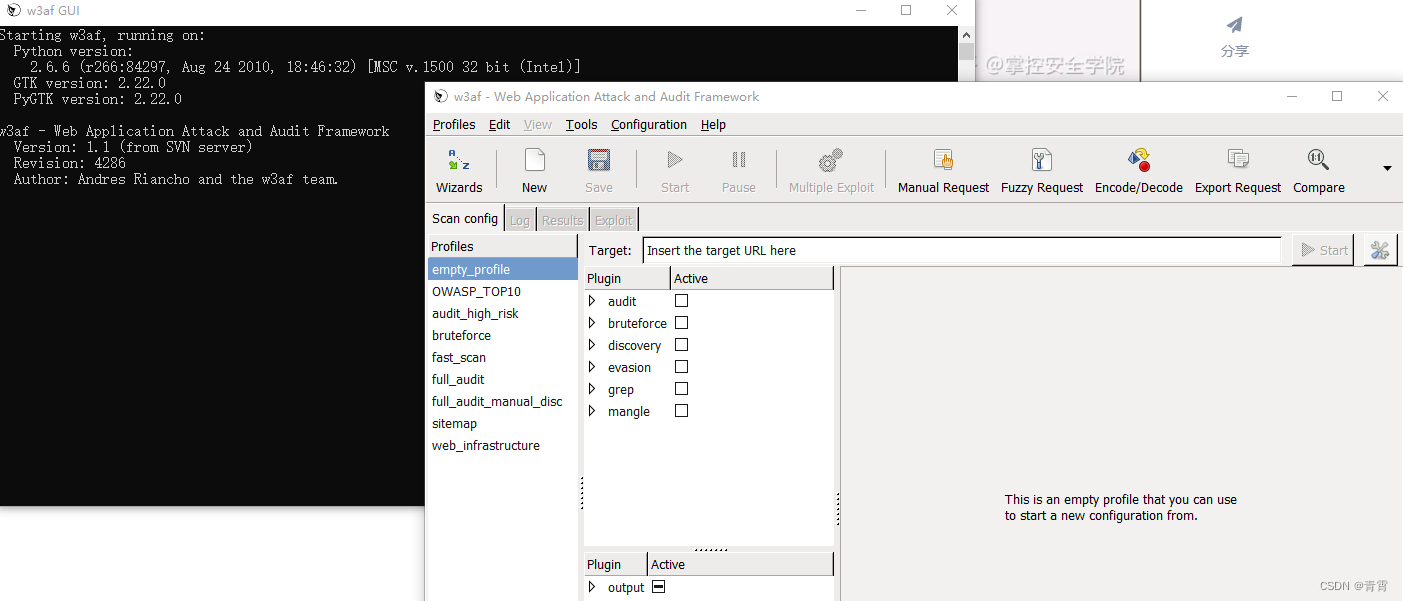Open the Manual Request tool
The image size is (1403, 601).
pyautogui.click(x=943, y=160)
